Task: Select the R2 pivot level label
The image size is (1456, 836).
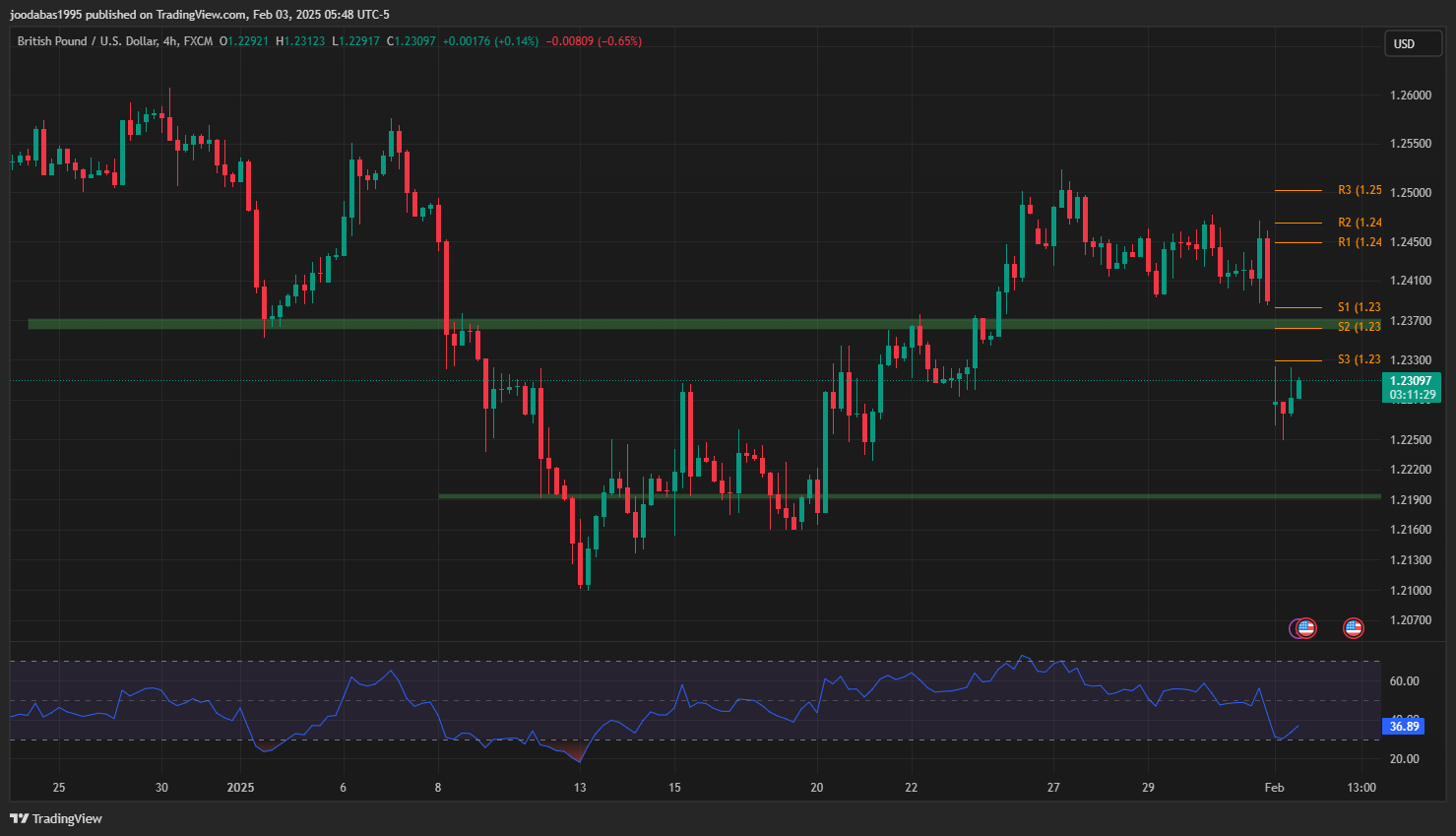Action: tap(1359, 223)
